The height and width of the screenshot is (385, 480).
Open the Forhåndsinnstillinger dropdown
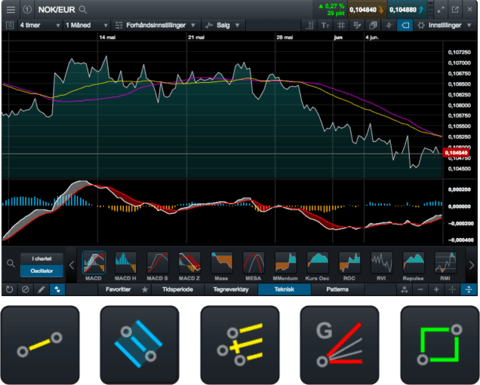click(x=155, y=25)
